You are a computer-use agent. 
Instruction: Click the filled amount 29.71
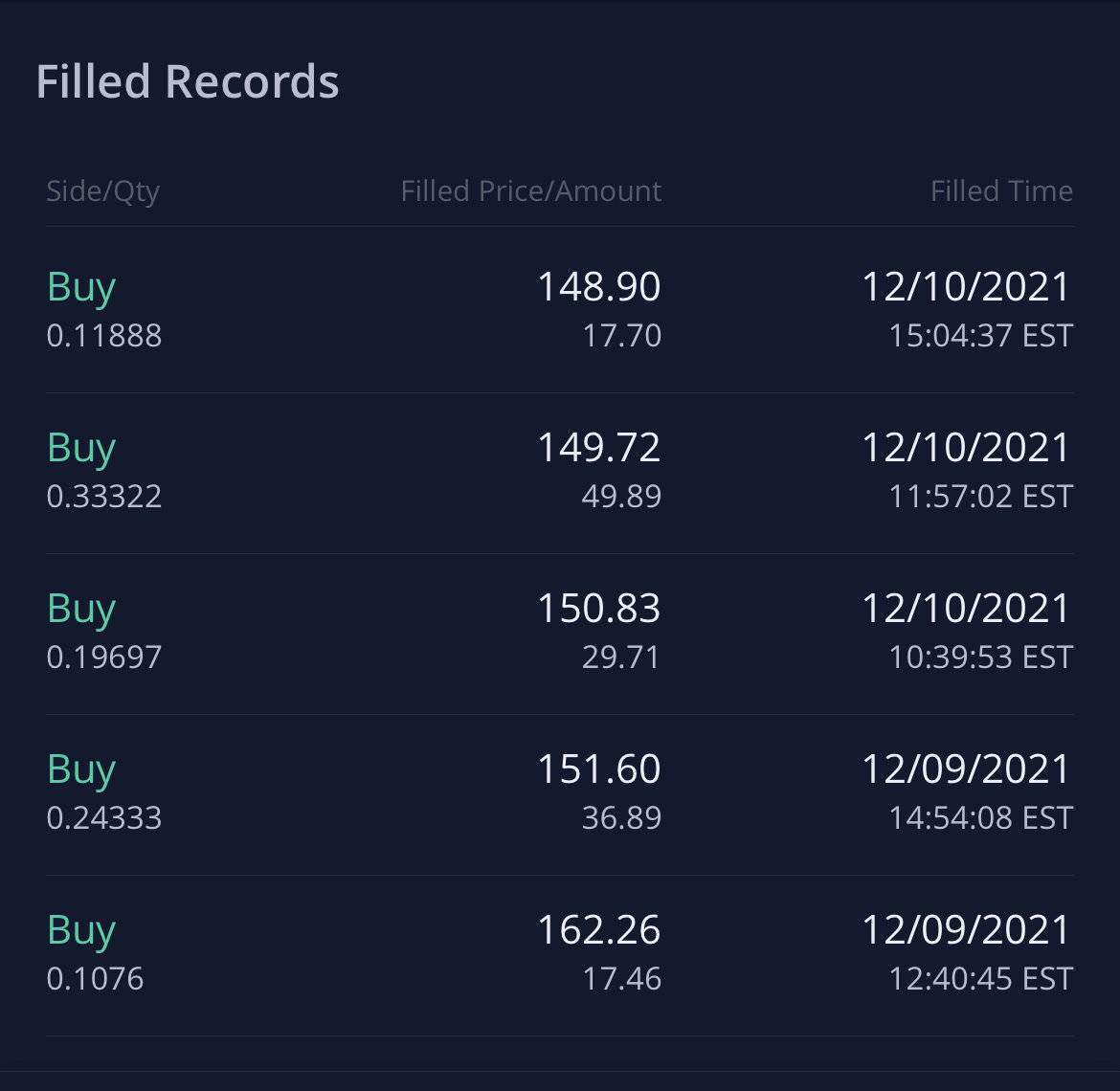(x=620, y=657)
